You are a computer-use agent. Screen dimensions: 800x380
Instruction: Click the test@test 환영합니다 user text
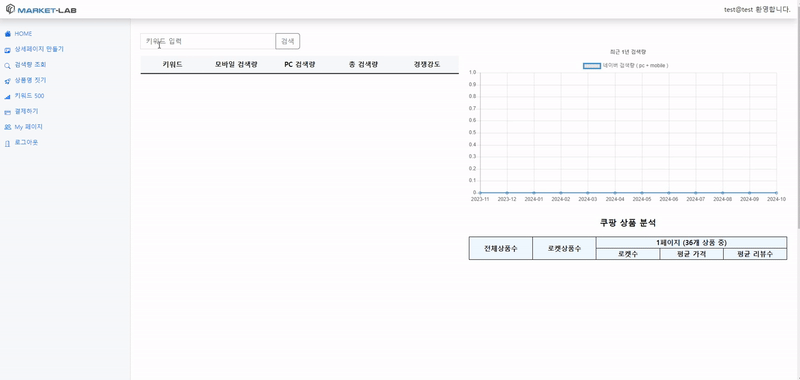[757, 10]
